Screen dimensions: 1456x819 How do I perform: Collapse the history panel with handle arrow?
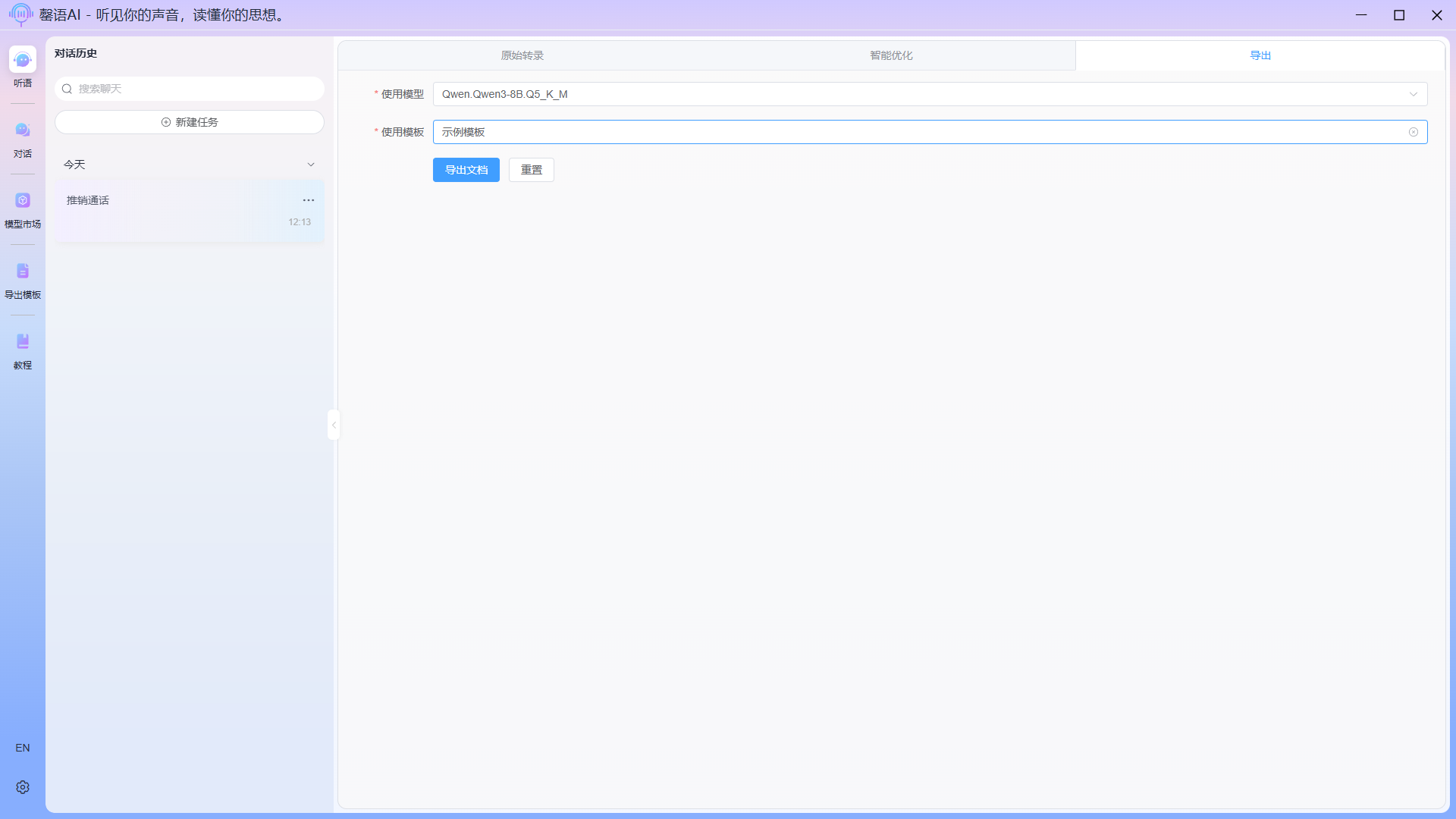[x=334, y=425]
